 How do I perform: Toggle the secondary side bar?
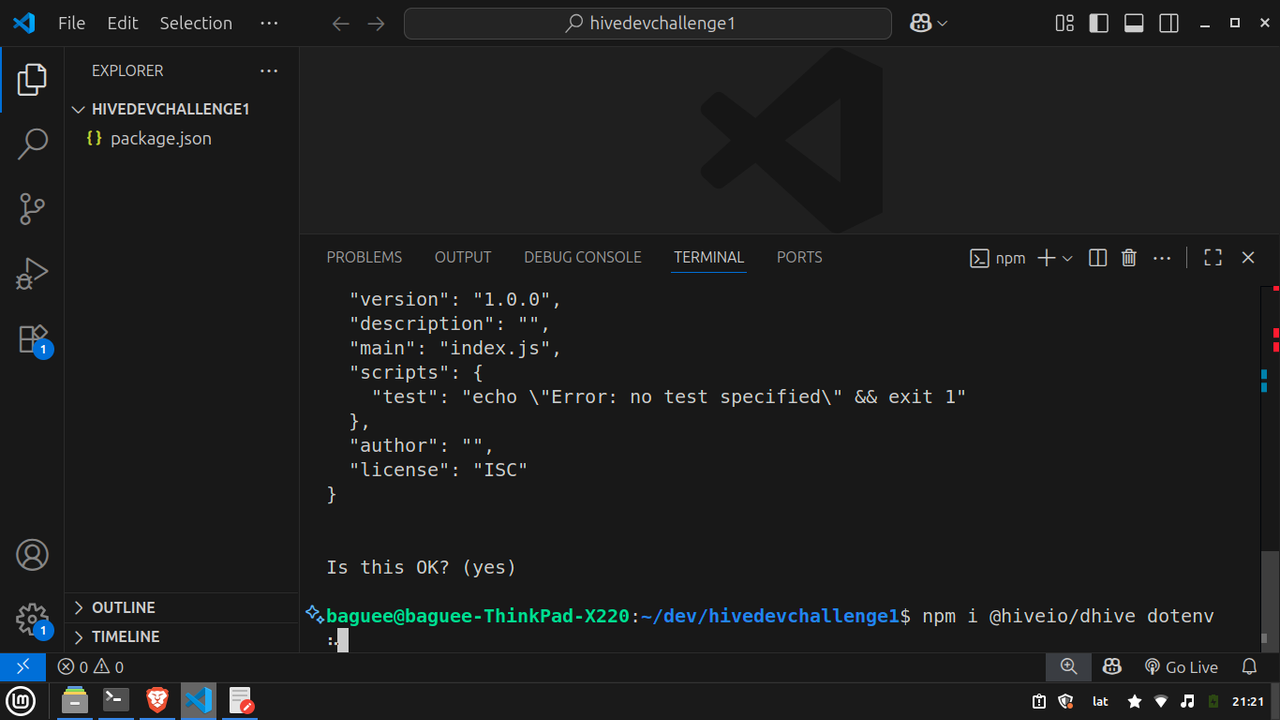(x=1168, y=23)
